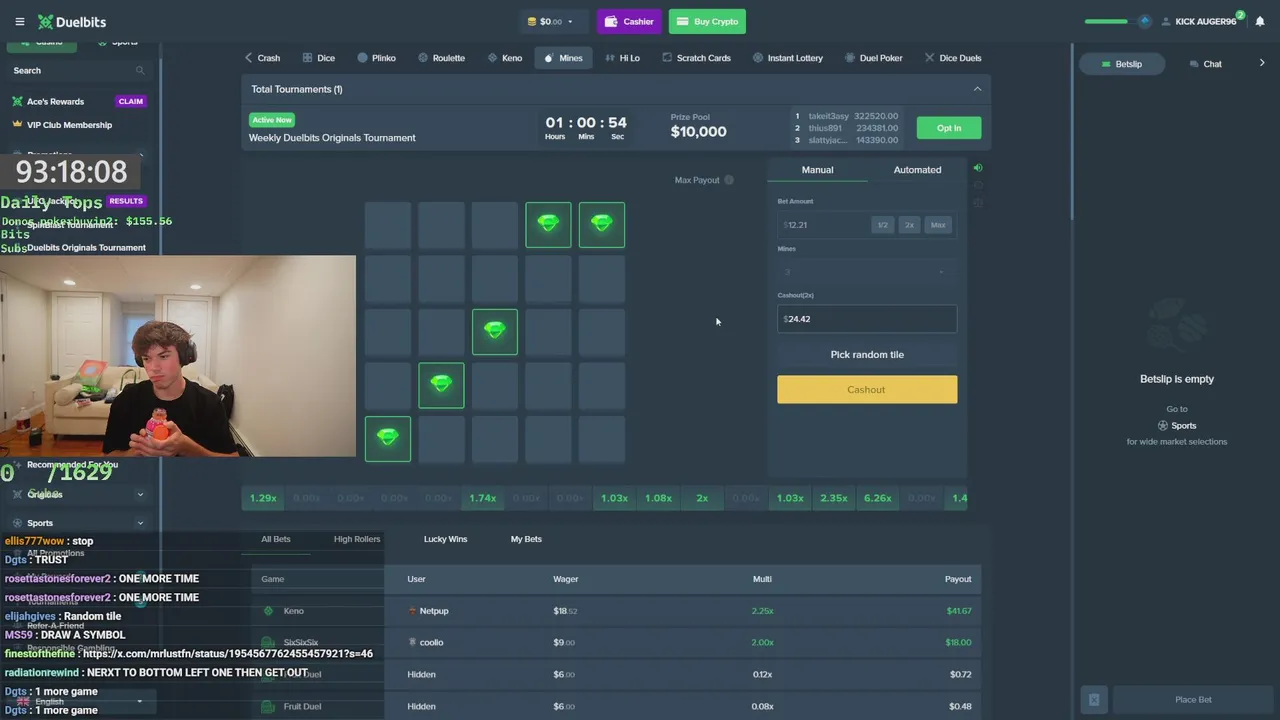
Task: Click the Duelbits logo
Action: click(72, 21)
